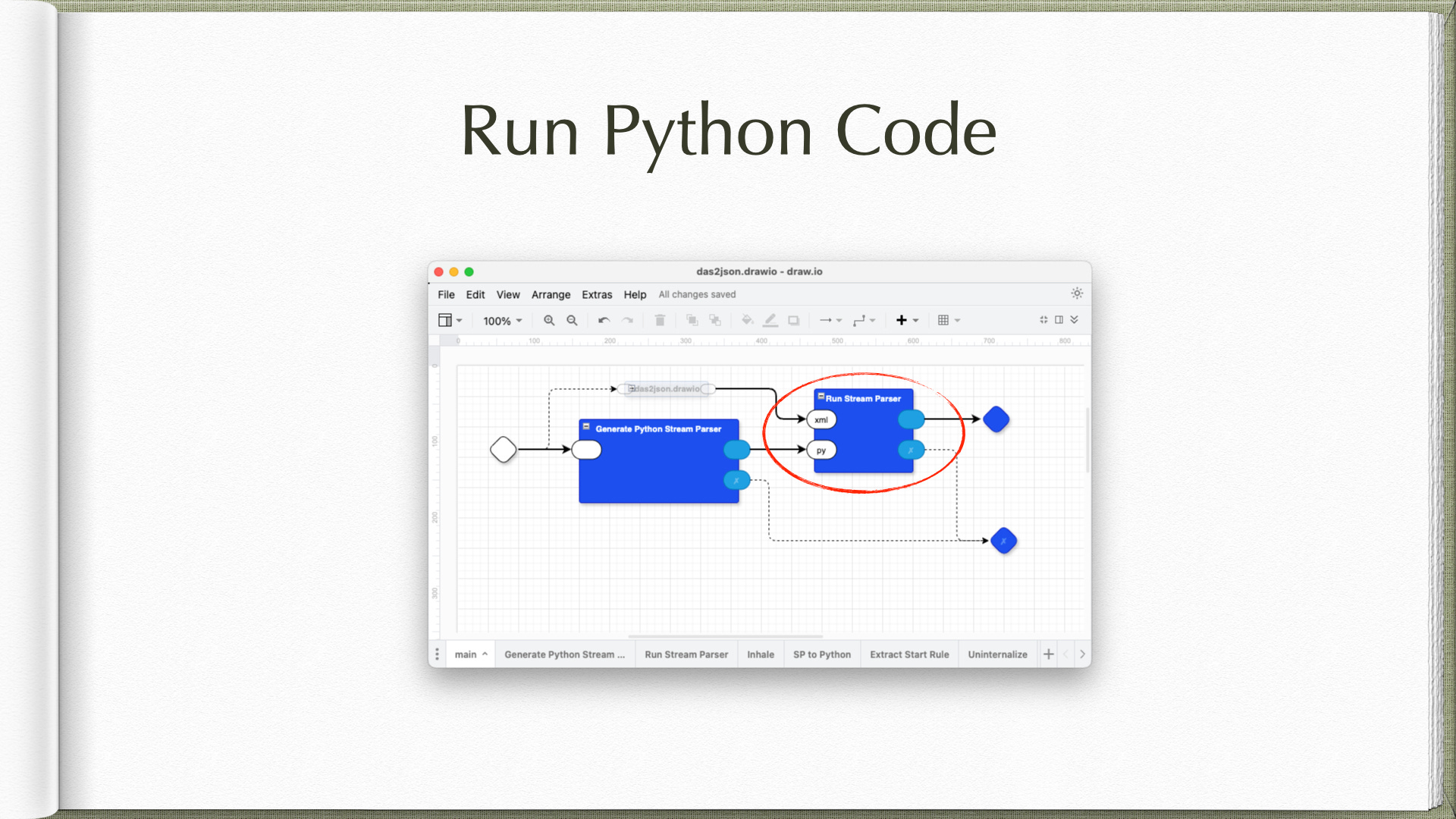Click the py input port
The height and width of the screenshot is (819, 1456).
coord(821,450)
